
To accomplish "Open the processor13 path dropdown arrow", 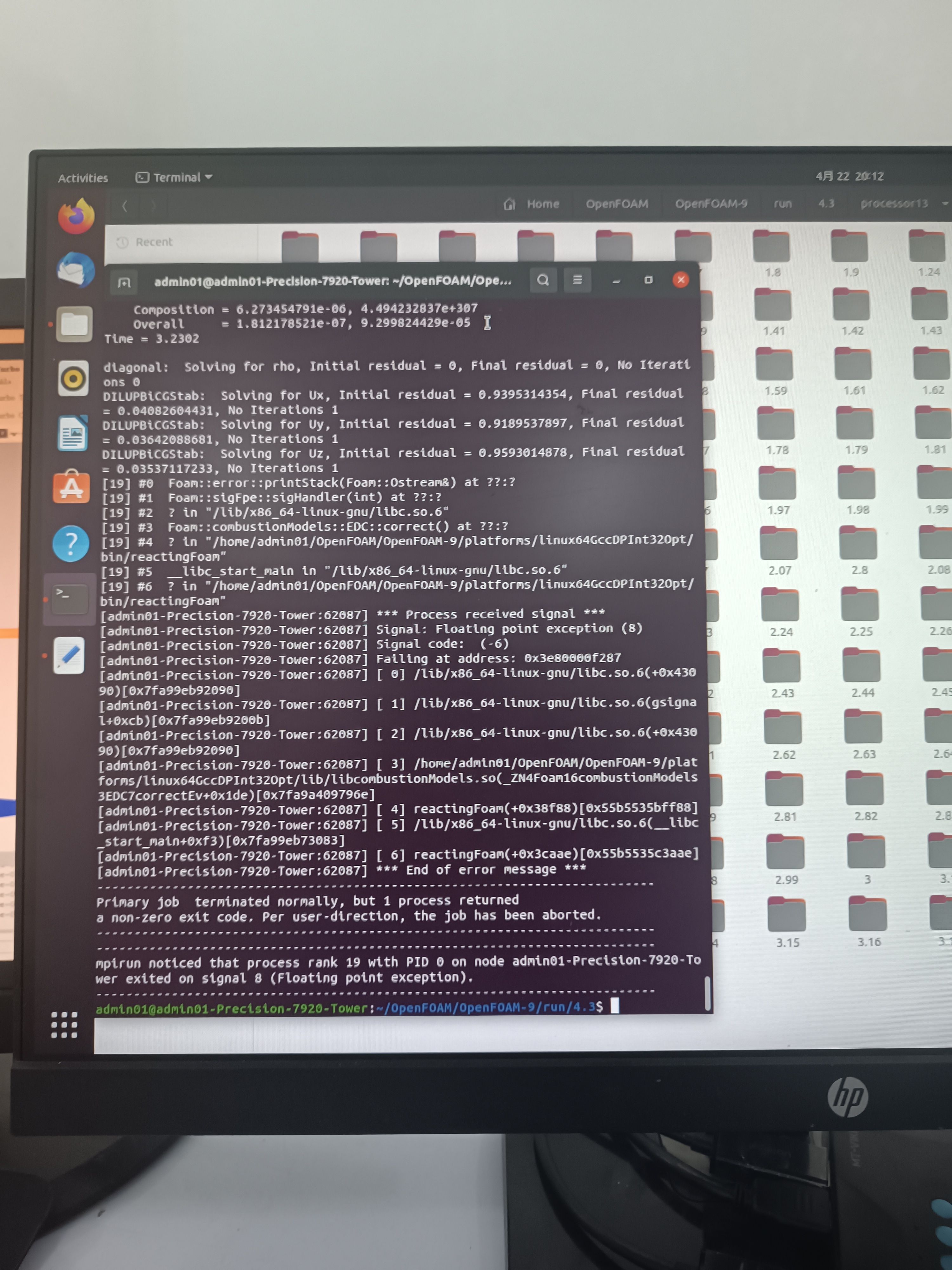I will point(944,203).
